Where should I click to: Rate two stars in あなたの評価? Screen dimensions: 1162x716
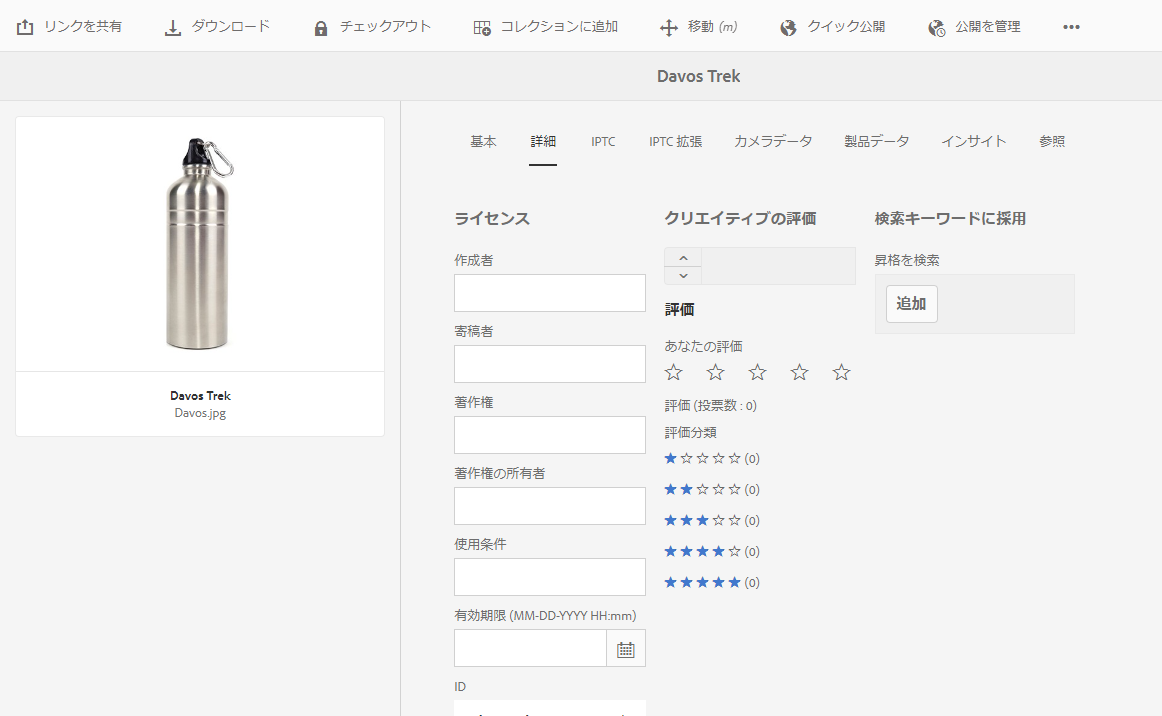point(715,372)
